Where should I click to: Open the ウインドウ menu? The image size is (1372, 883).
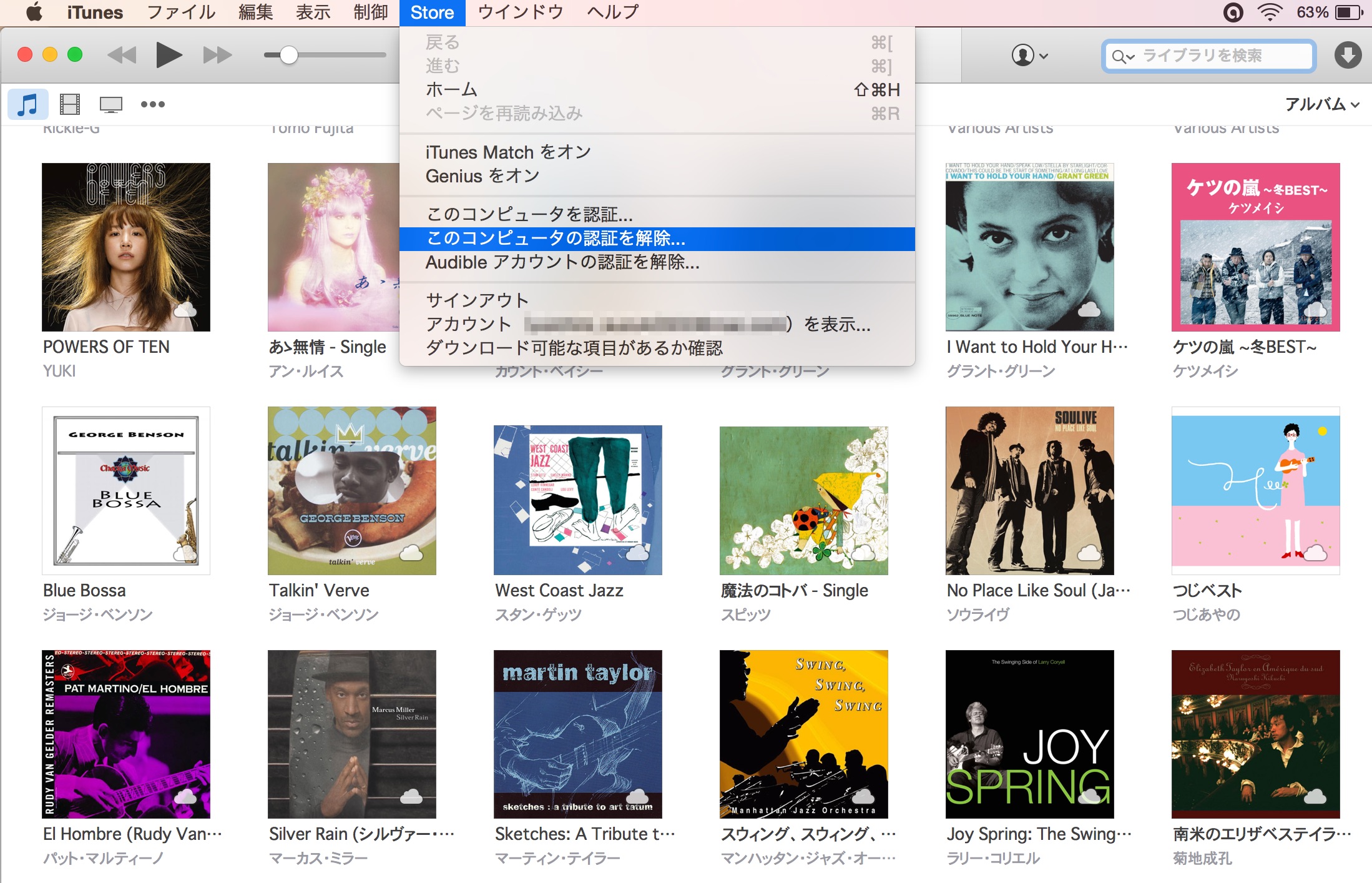tap(521, 12)
